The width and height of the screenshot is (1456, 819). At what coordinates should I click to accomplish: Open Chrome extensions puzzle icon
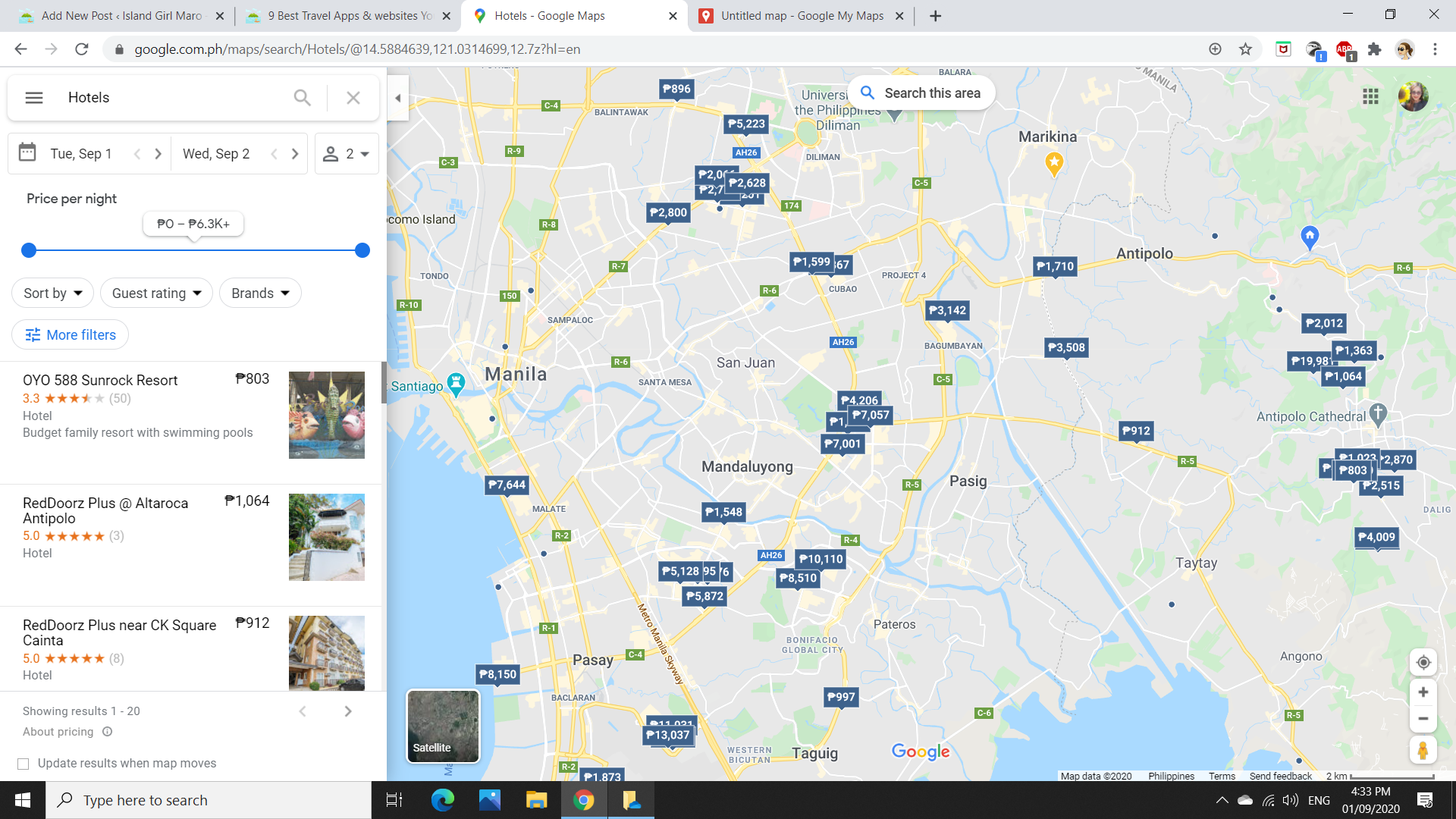(x=1374, y=49)
